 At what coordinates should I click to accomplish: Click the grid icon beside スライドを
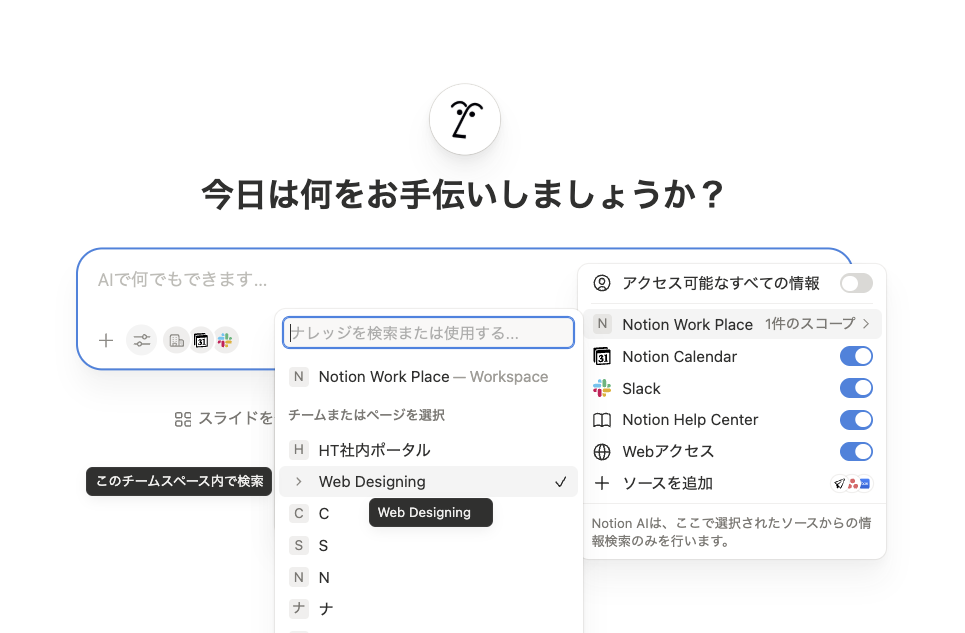183,420
